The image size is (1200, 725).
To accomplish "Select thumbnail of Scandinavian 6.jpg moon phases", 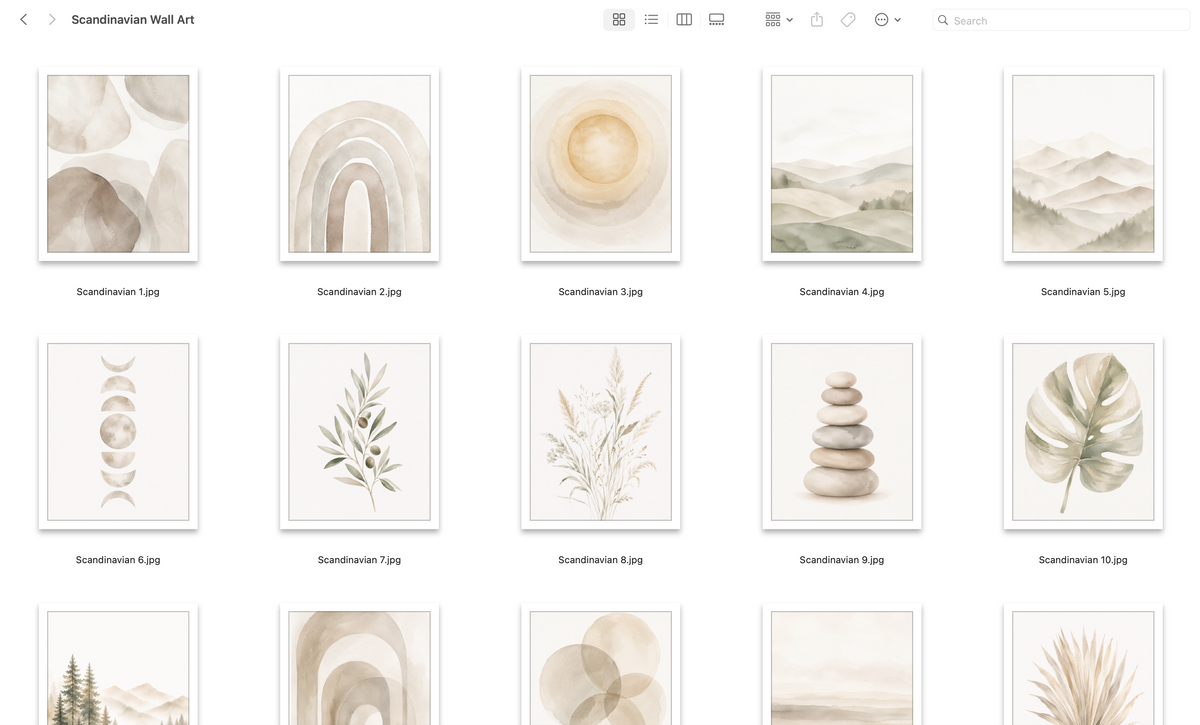I will pos(118,432).
